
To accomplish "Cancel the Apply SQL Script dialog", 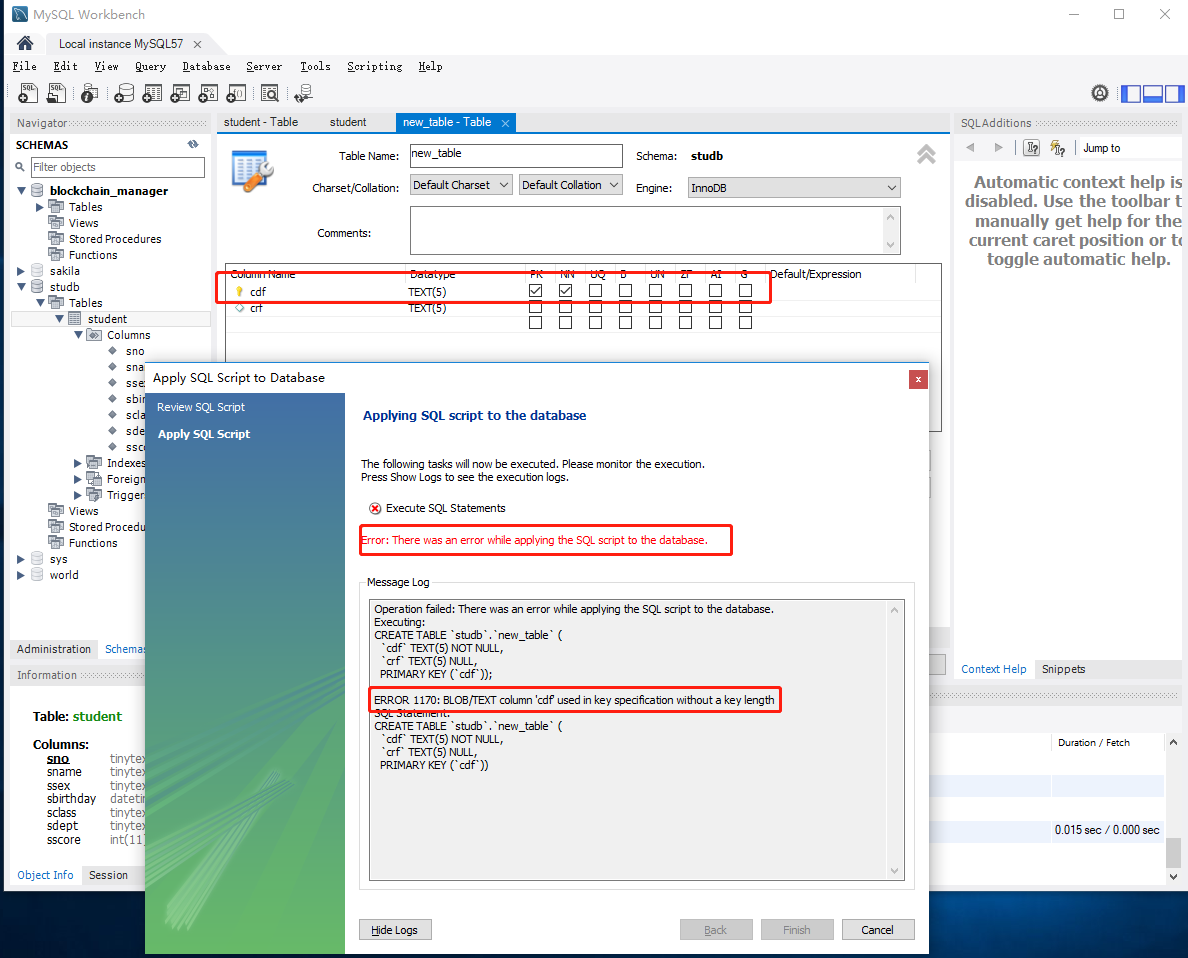I will click(877, 929).
